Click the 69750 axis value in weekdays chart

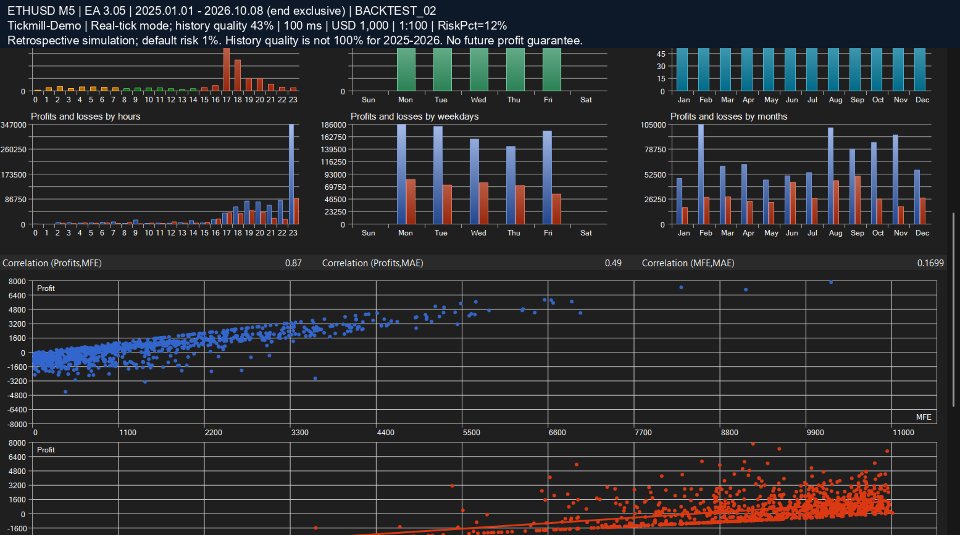(x=336, y=187)
